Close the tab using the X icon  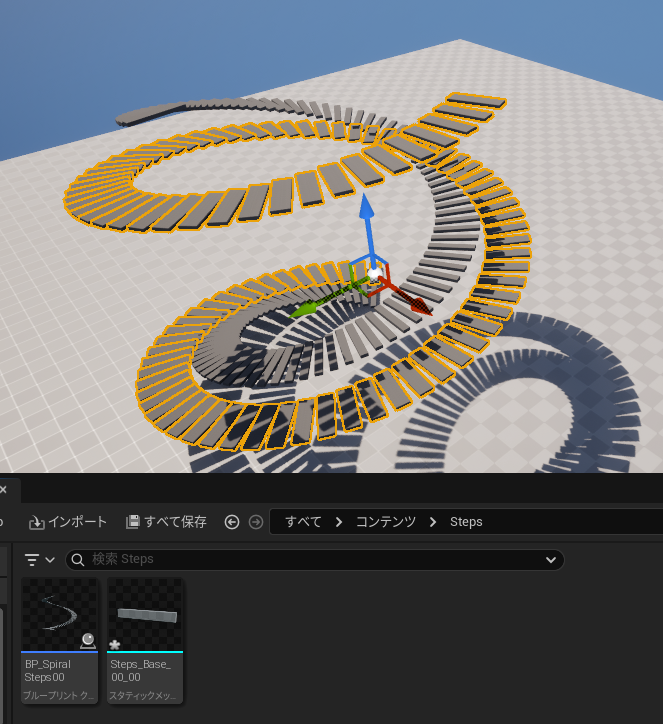click(x=3, y=489)
